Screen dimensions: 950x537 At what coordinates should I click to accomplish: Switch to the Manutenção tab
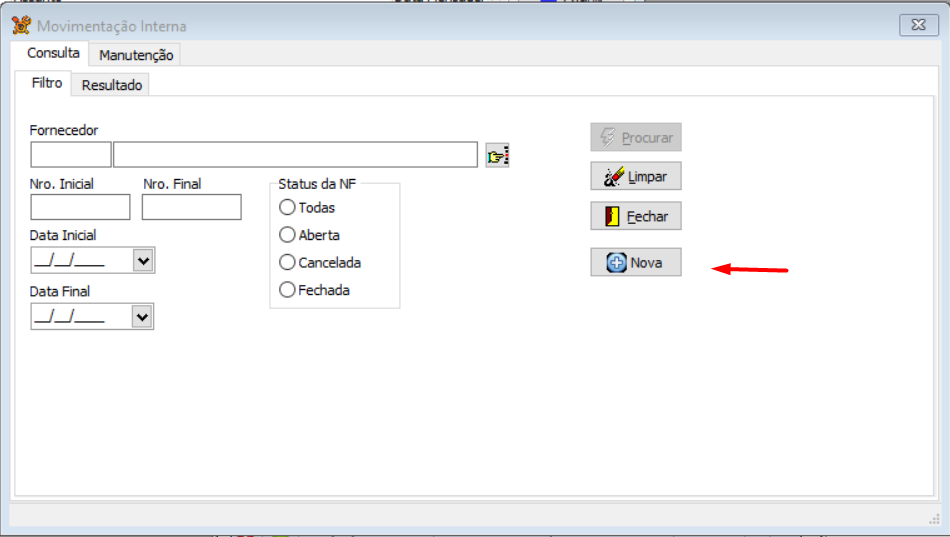tap(136, 55)
